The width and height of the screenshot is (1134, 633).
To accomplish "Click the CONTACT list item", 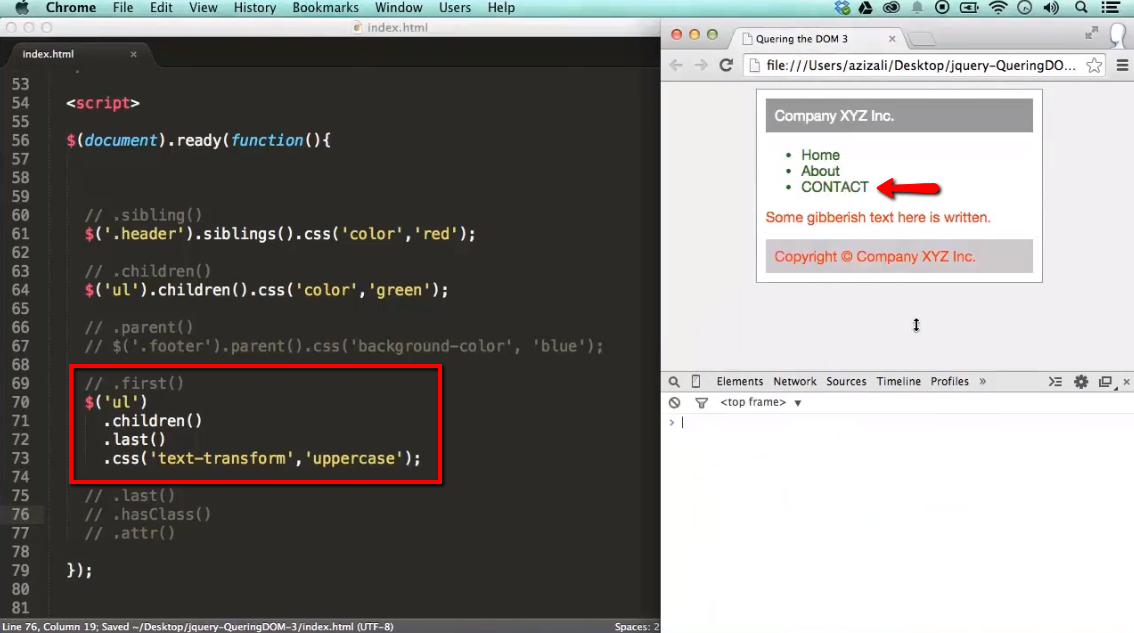I will click(835, 187).
